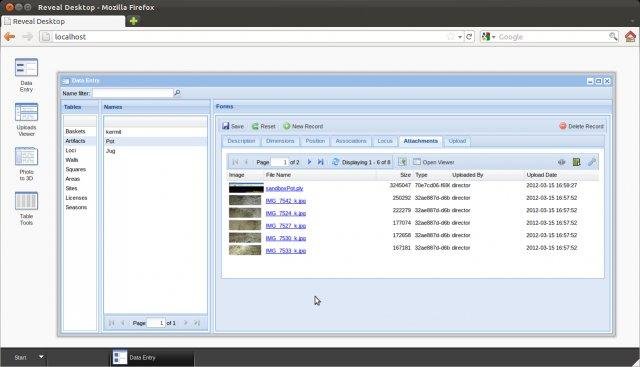Viewport: 640px width, 367px height.
Task: Select Jug in the Names list
Action: 155,151
